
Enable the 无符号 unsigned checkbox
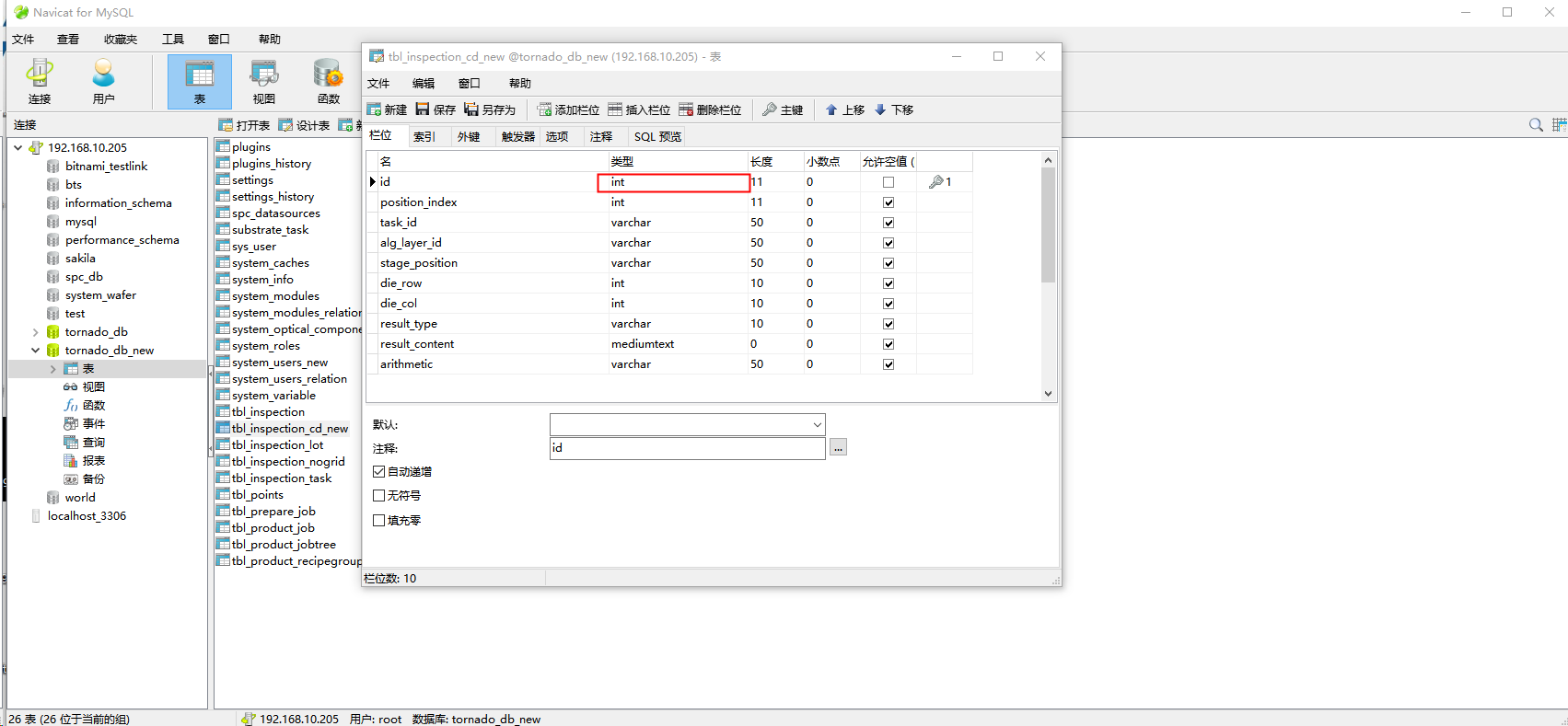[x=378, y=496]
